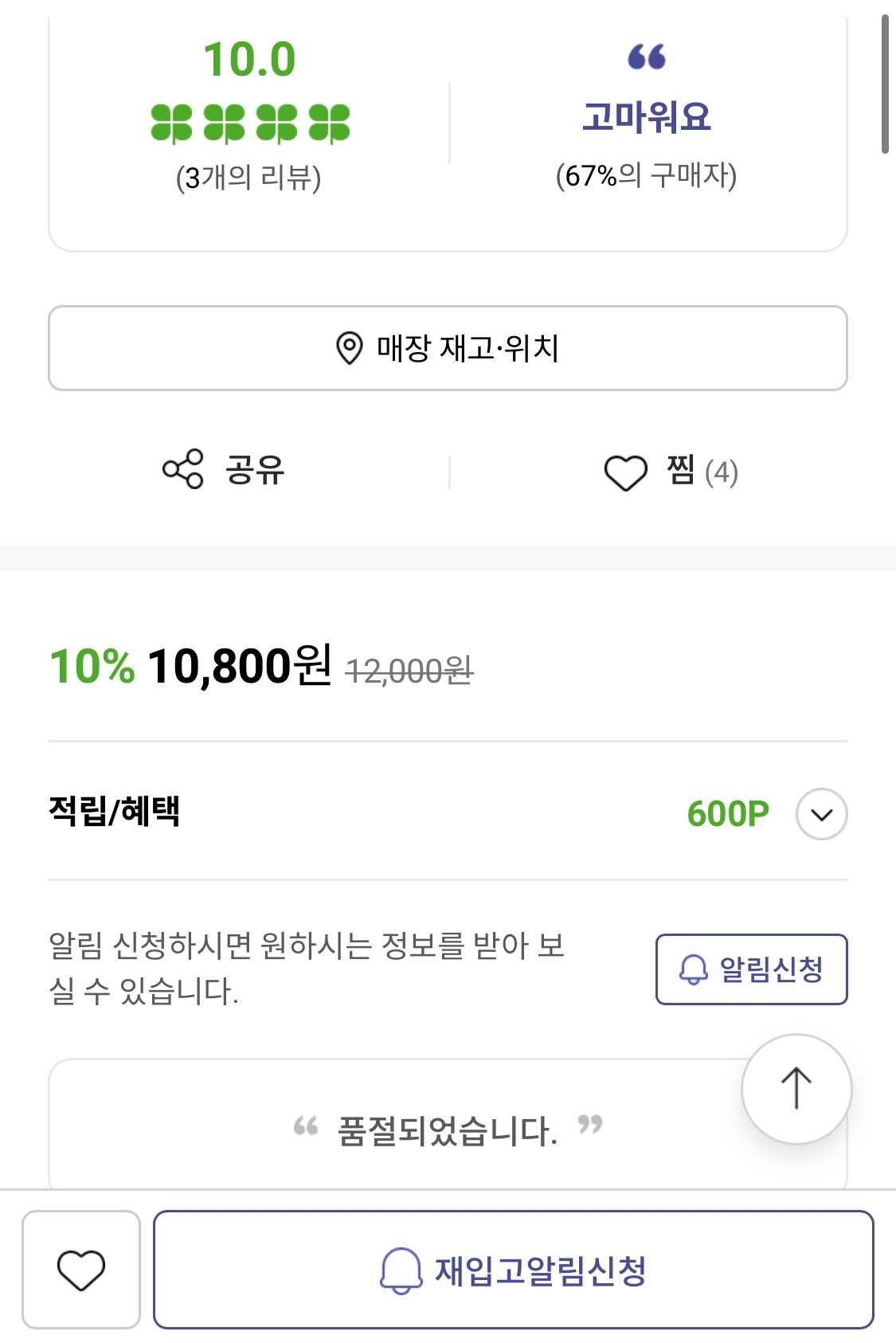Select the 고마워요 review keyword

point(646,117)
